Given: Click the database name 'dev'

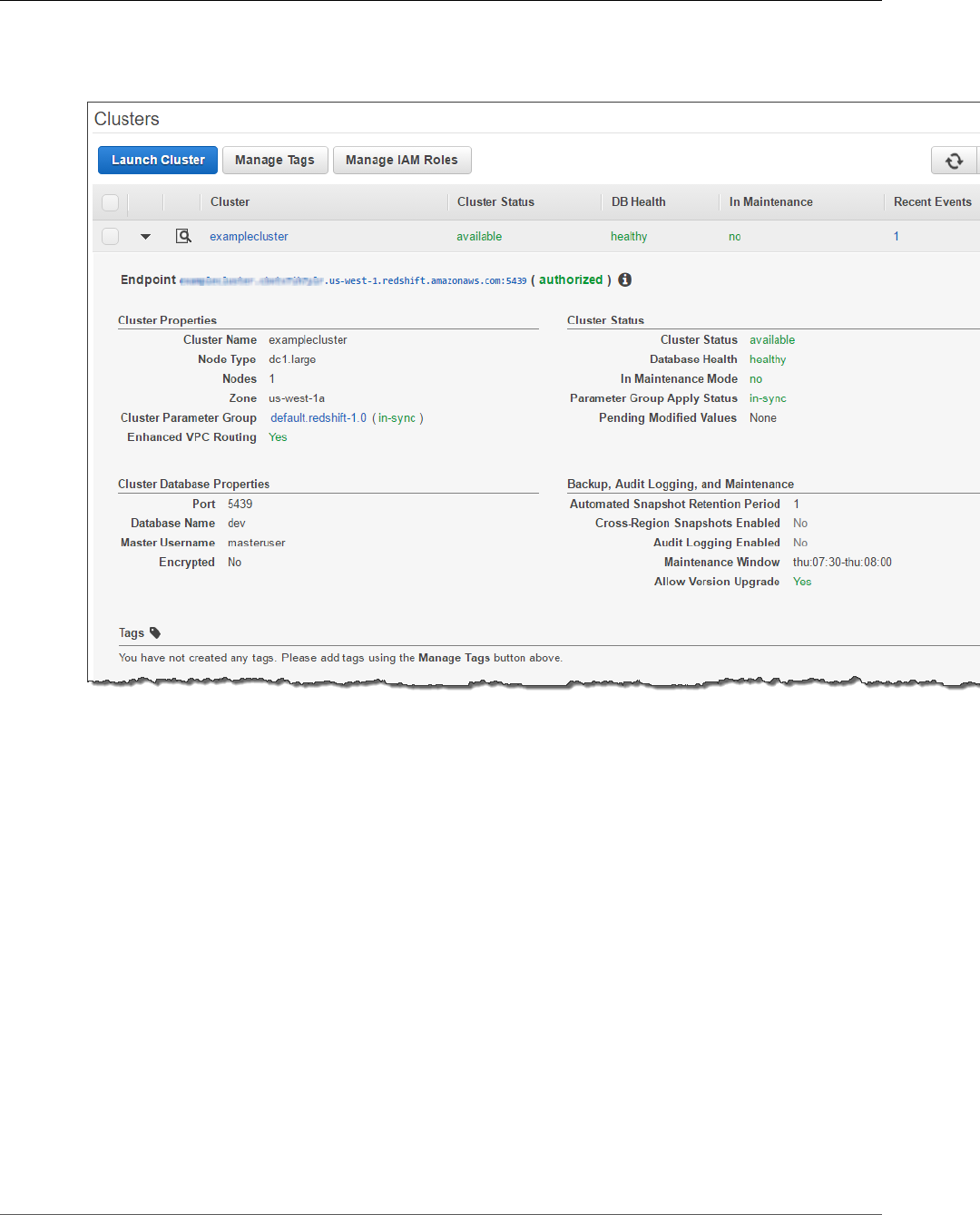Looking at the screenshot, I should tap(237, 524).
